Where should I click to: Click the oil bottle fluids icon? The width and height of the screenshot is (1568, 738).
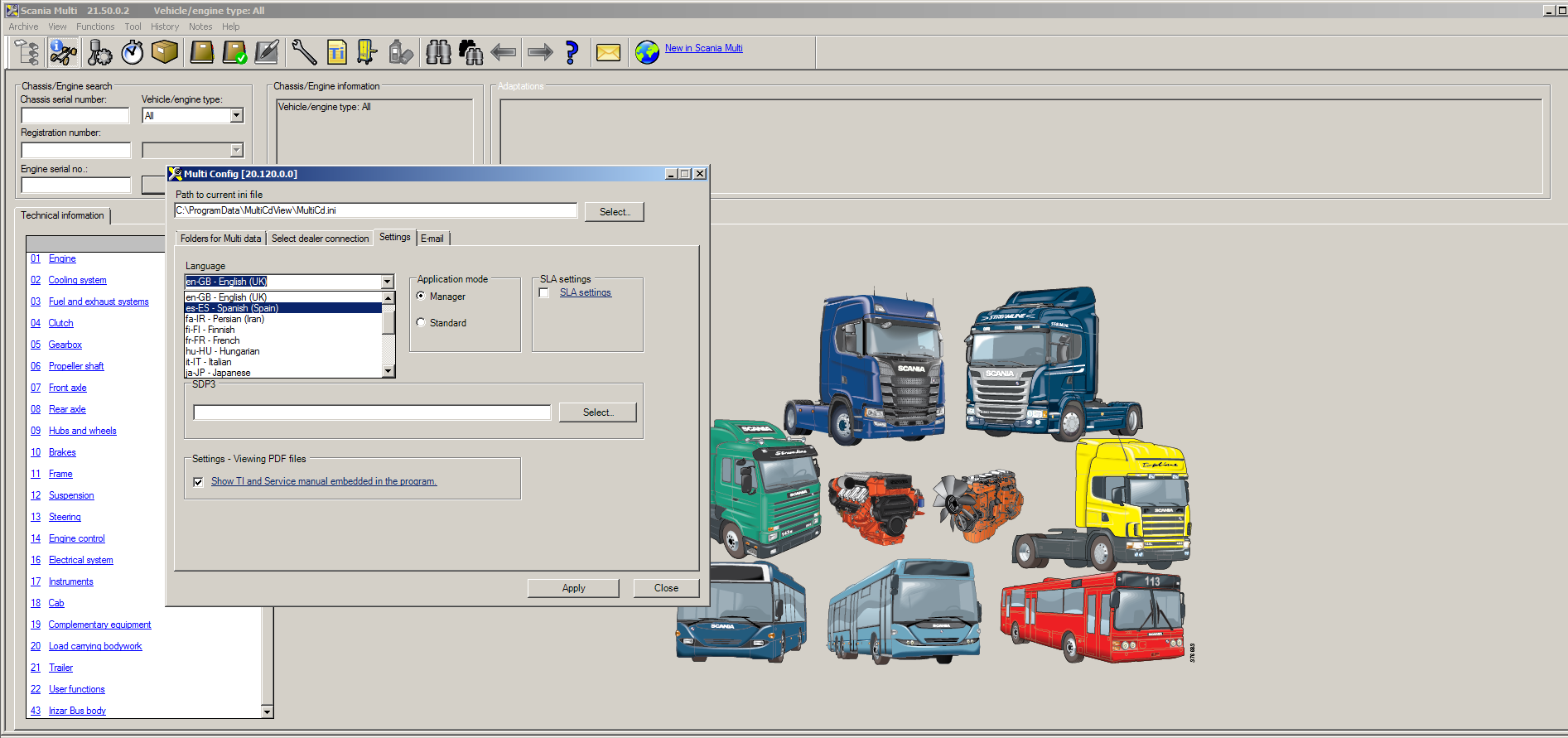coord(400,52)
